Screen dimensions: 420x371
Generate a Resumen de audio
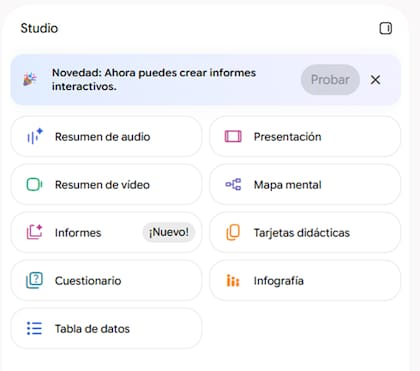(x=106, y=137)
